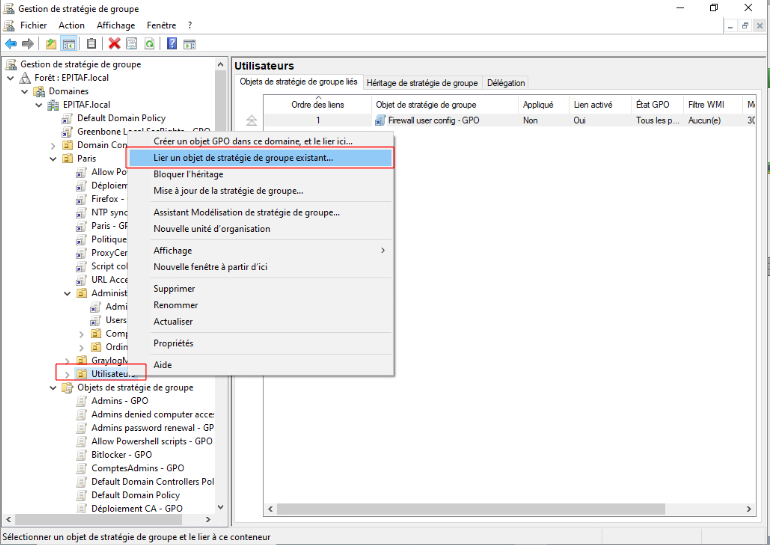Click the Properties sheet toolbar icon

coord(131,44)
